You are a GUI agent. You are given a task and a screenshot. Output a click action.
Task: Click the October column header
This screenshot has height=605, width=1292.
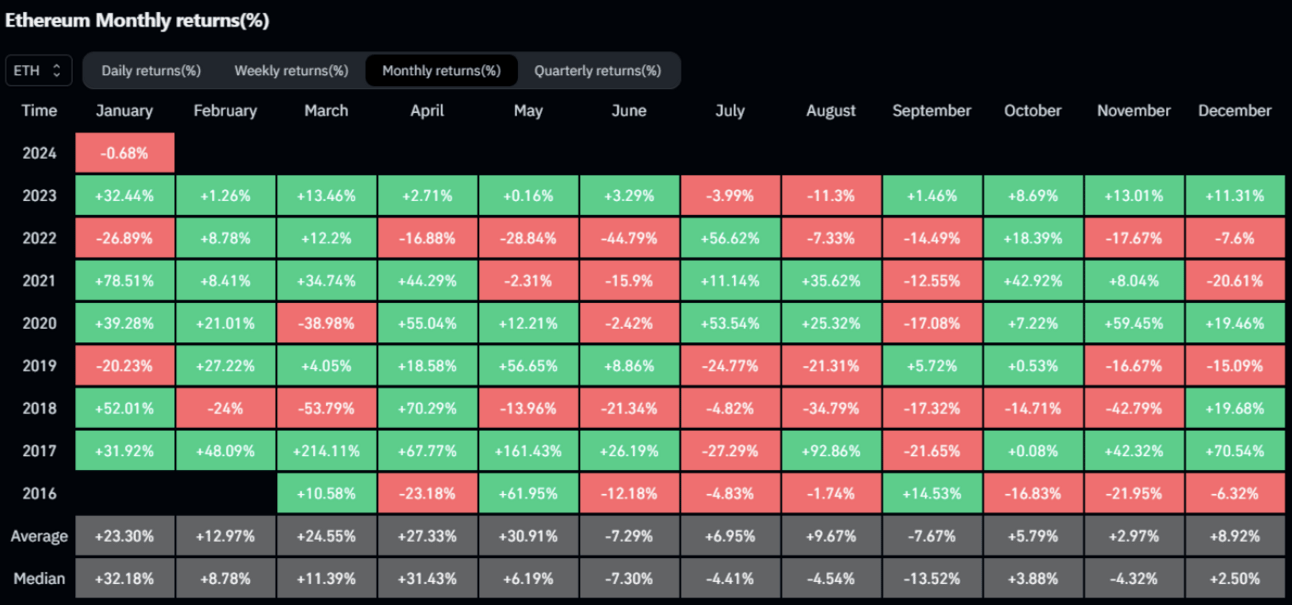click(x=1033, y=111)
